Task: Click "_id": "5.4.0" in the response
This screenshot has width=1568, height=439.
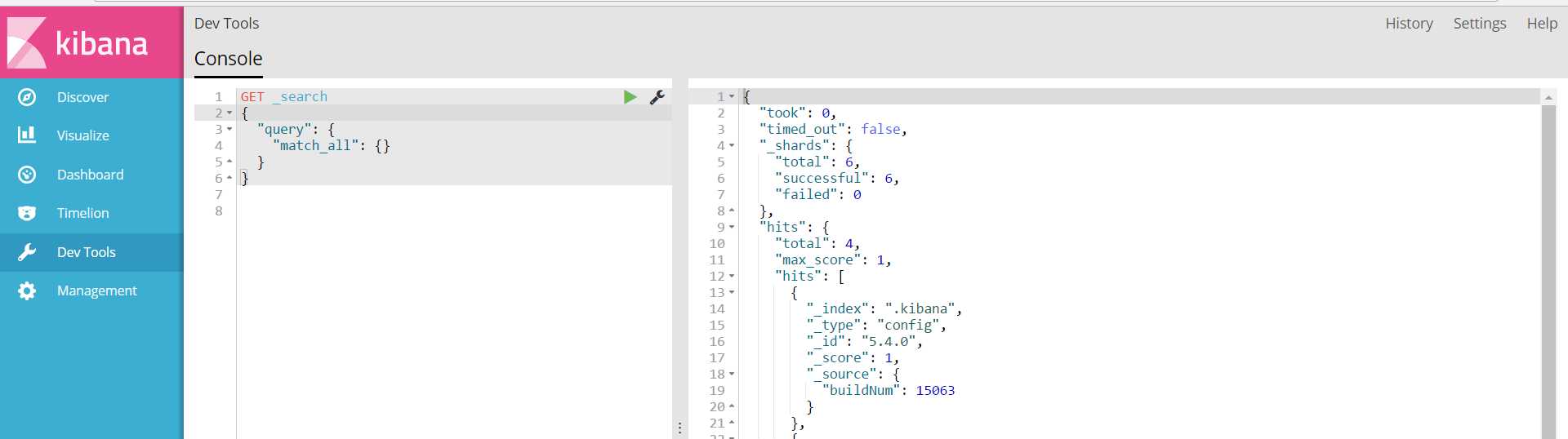Action: click(x=865, y=341)
